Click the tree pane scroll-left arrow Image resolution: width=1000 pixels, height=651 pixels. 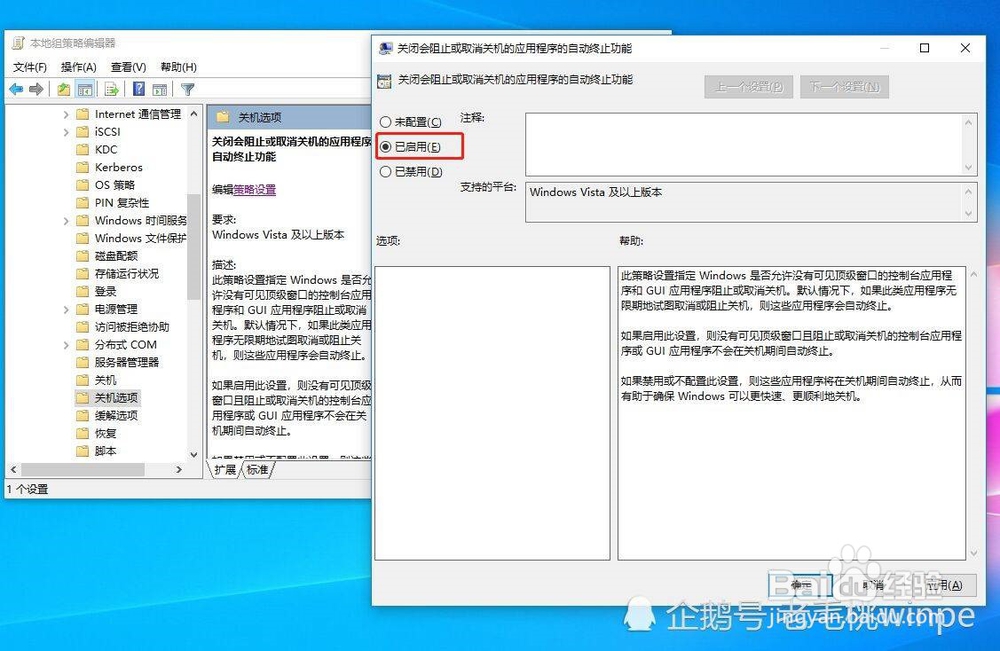(13, 469)
